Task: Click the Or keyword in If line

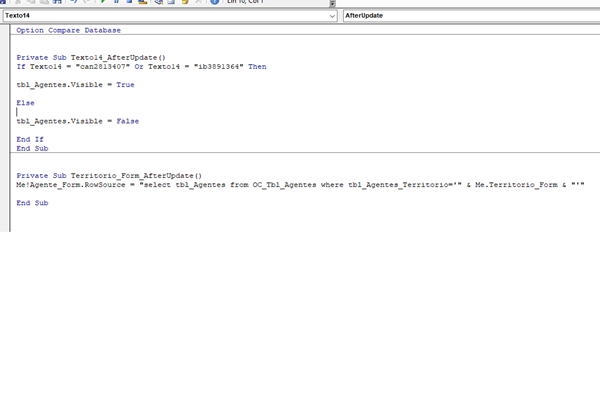Action: [139, 67]
